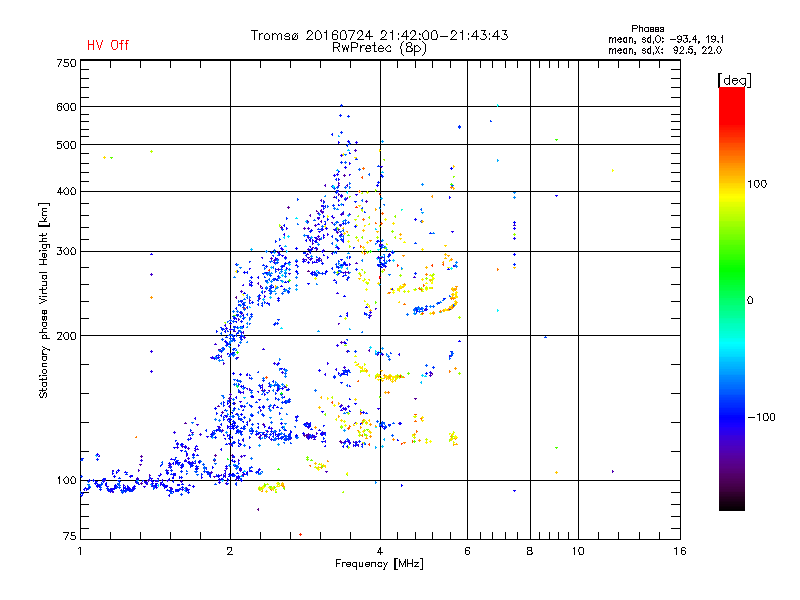
Task: Click the color bar '0' tick label
Action: 749,301
